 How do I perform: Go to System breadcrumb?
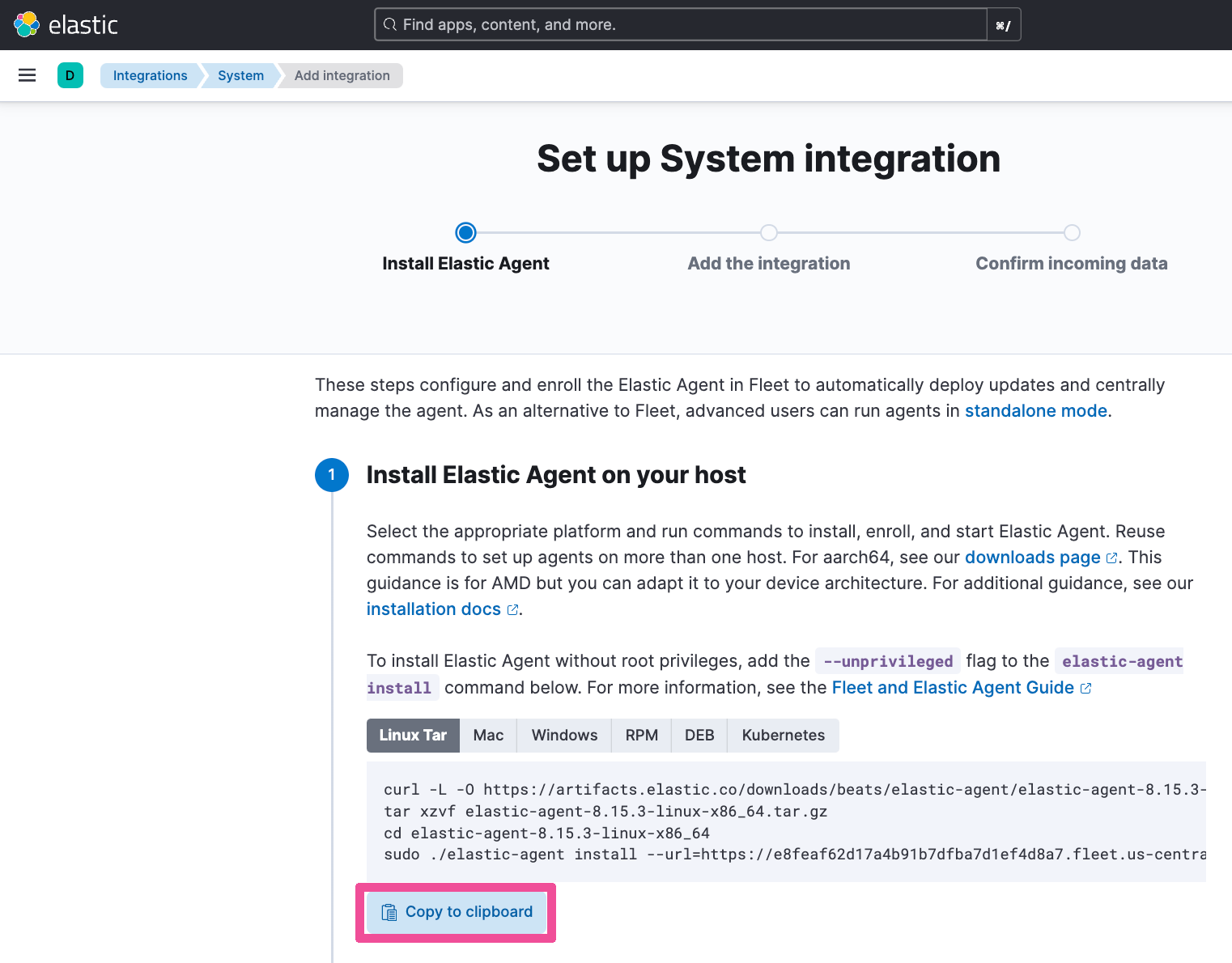[240, 75]
